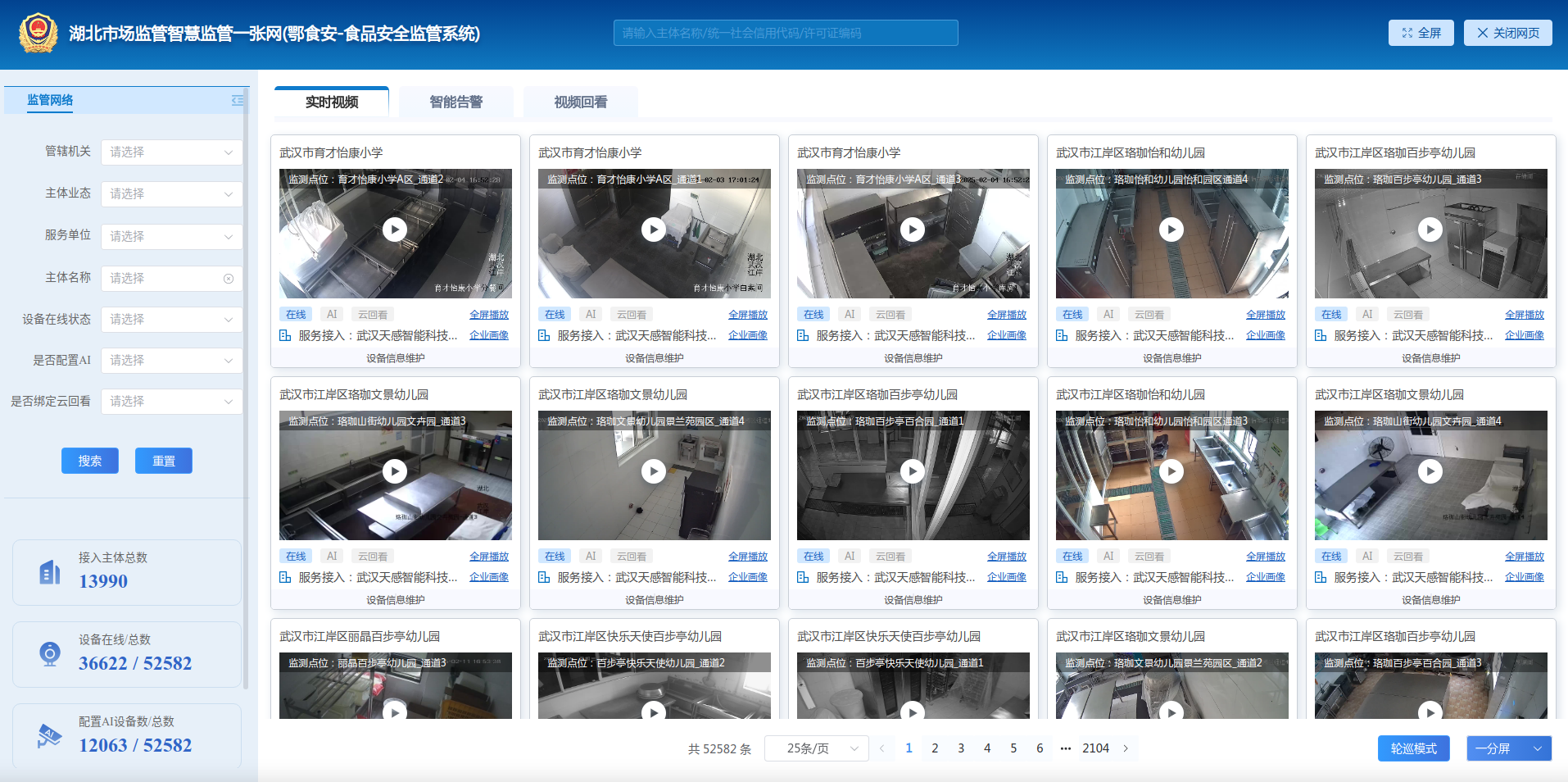Toggle 云回看 tag on 百步亭百合园_通道1 card
The height and width of the screenshot is (782, 1568).
(890, 557)
